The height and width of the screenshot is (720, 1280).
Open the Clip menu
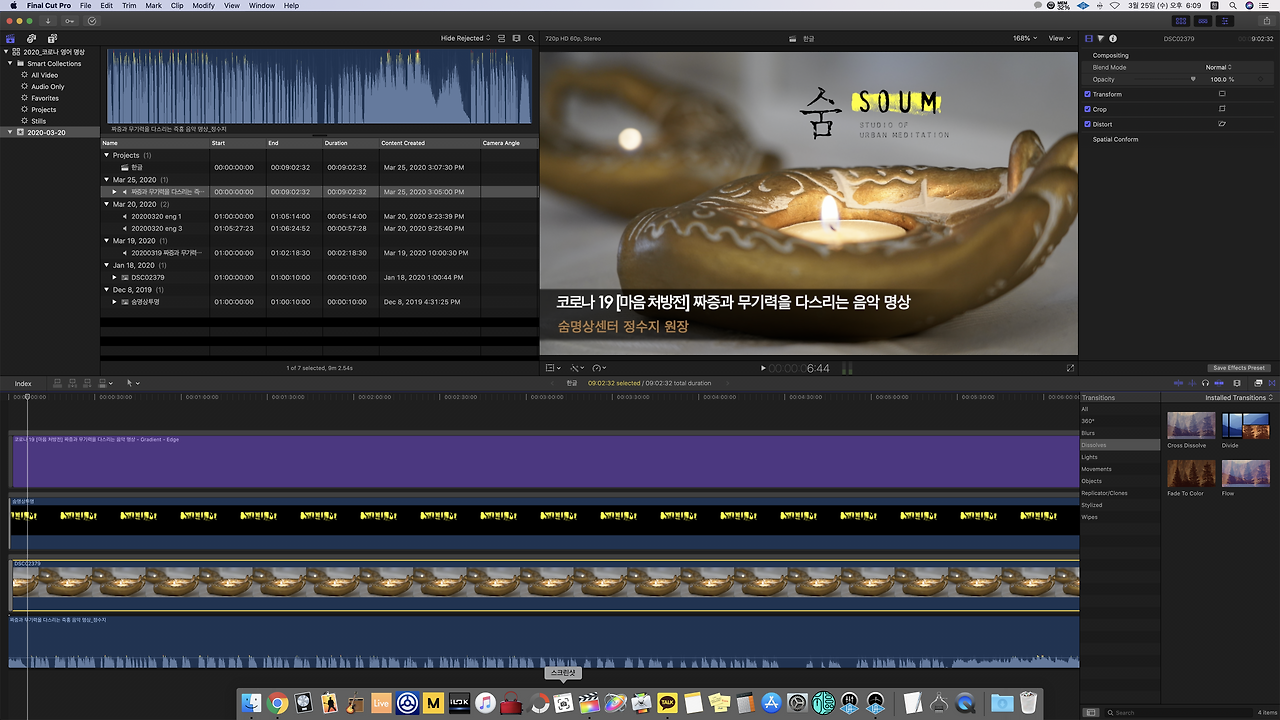pyautogui.click(x=177, y=6)
